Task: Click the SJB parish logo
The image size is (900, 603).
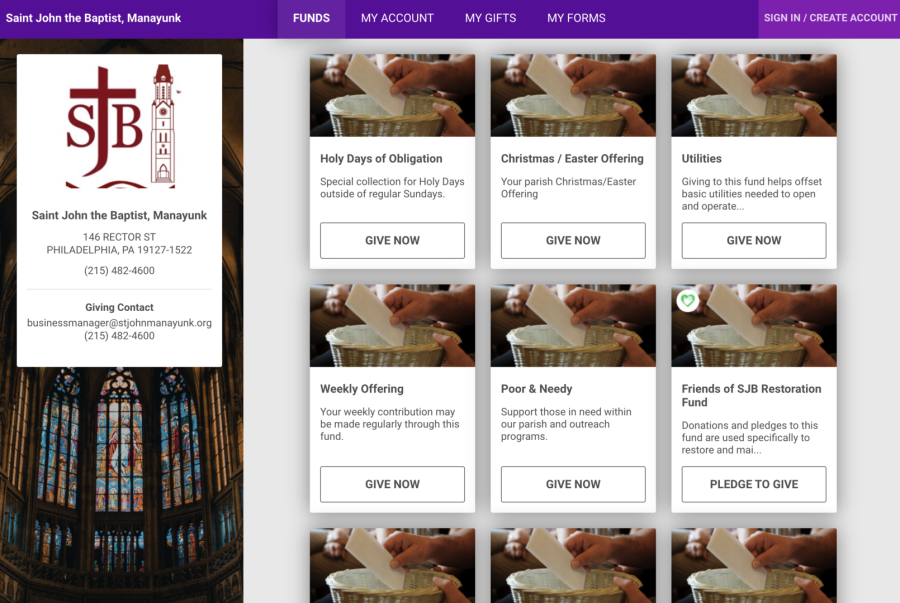Action: tap(119, 126)
